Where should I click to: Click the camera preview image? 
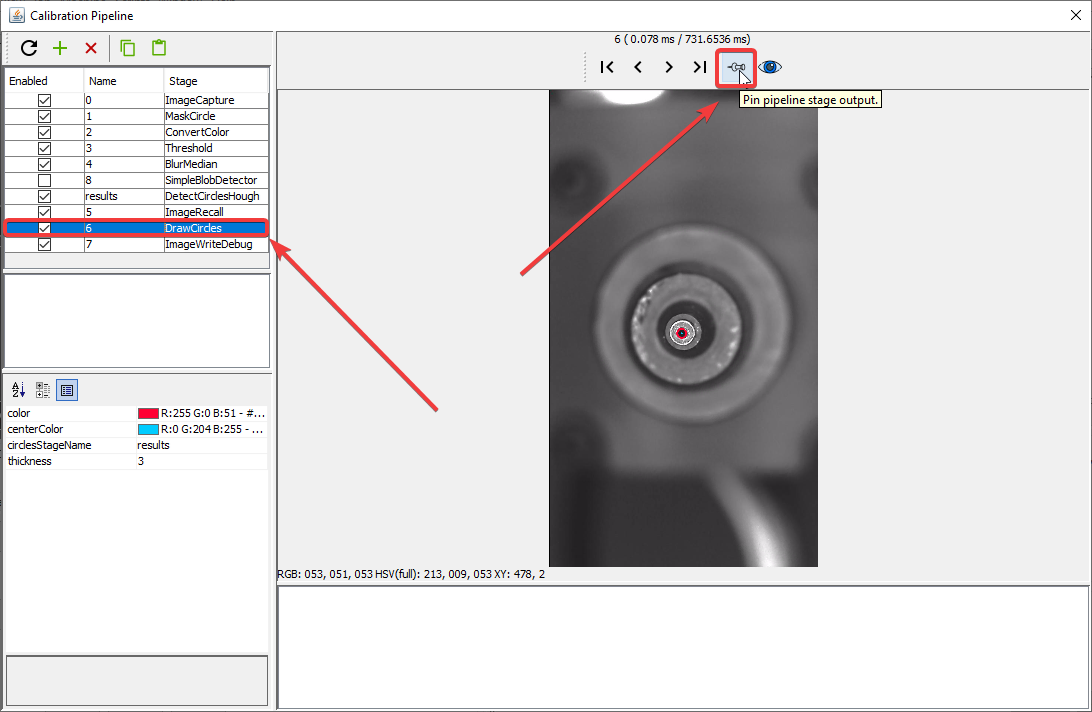coord(683,328)
